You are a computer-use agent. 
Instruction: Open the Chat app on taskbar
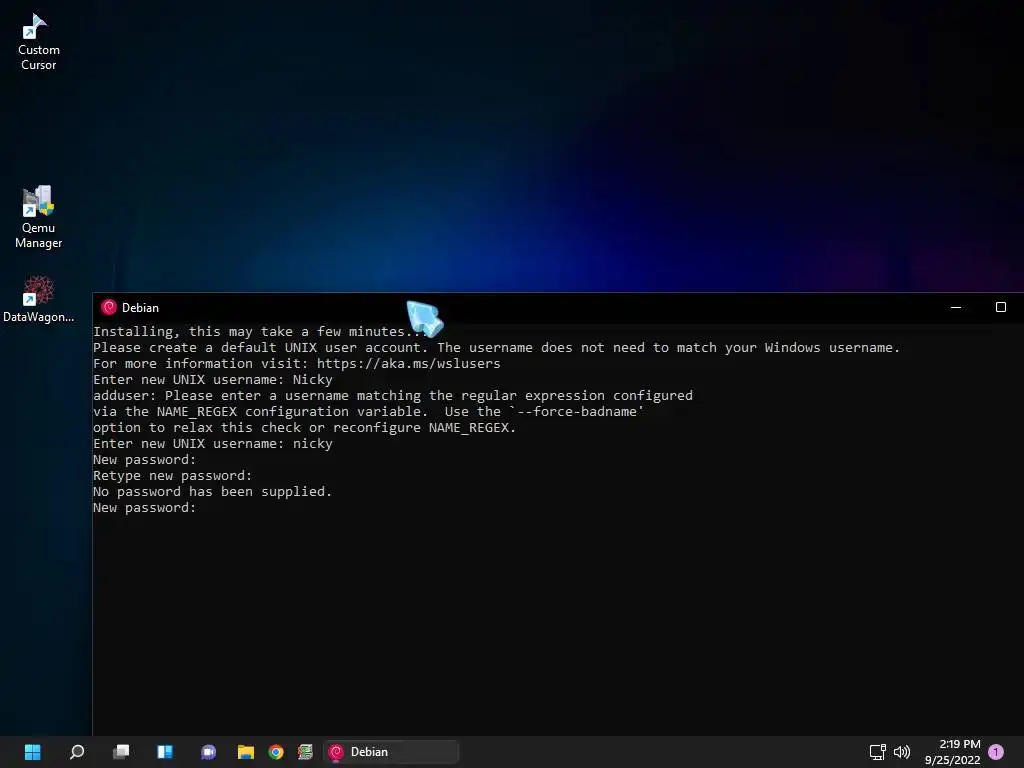pyautogui.click(x=208, y=752)
